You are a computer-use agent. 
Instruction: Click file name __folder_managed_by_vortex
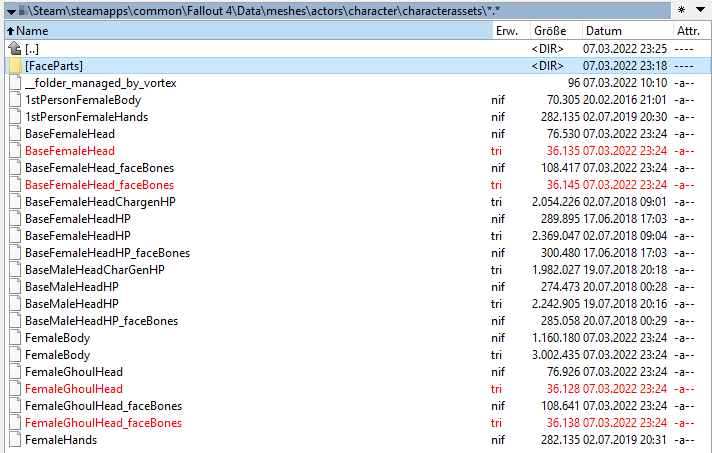100,83
